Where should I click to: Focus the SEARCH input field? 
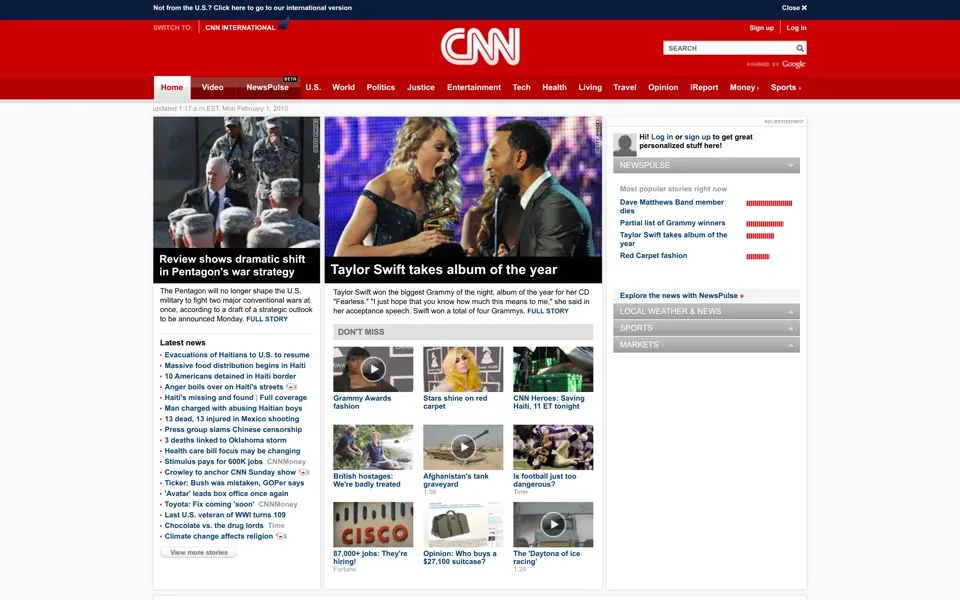point(729,48)
